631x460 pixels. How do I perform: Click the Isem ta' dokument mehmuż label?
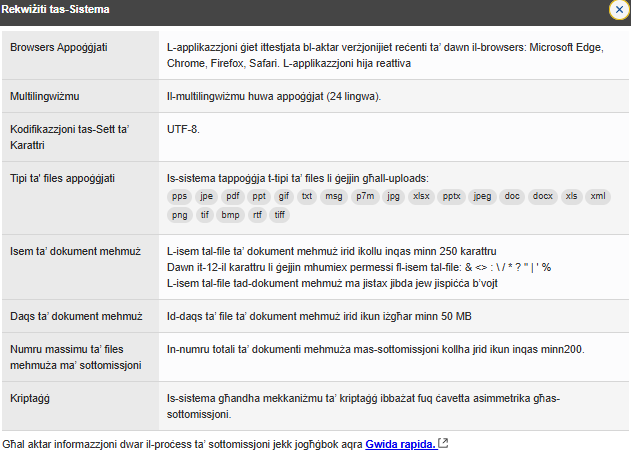coord(75,252)
